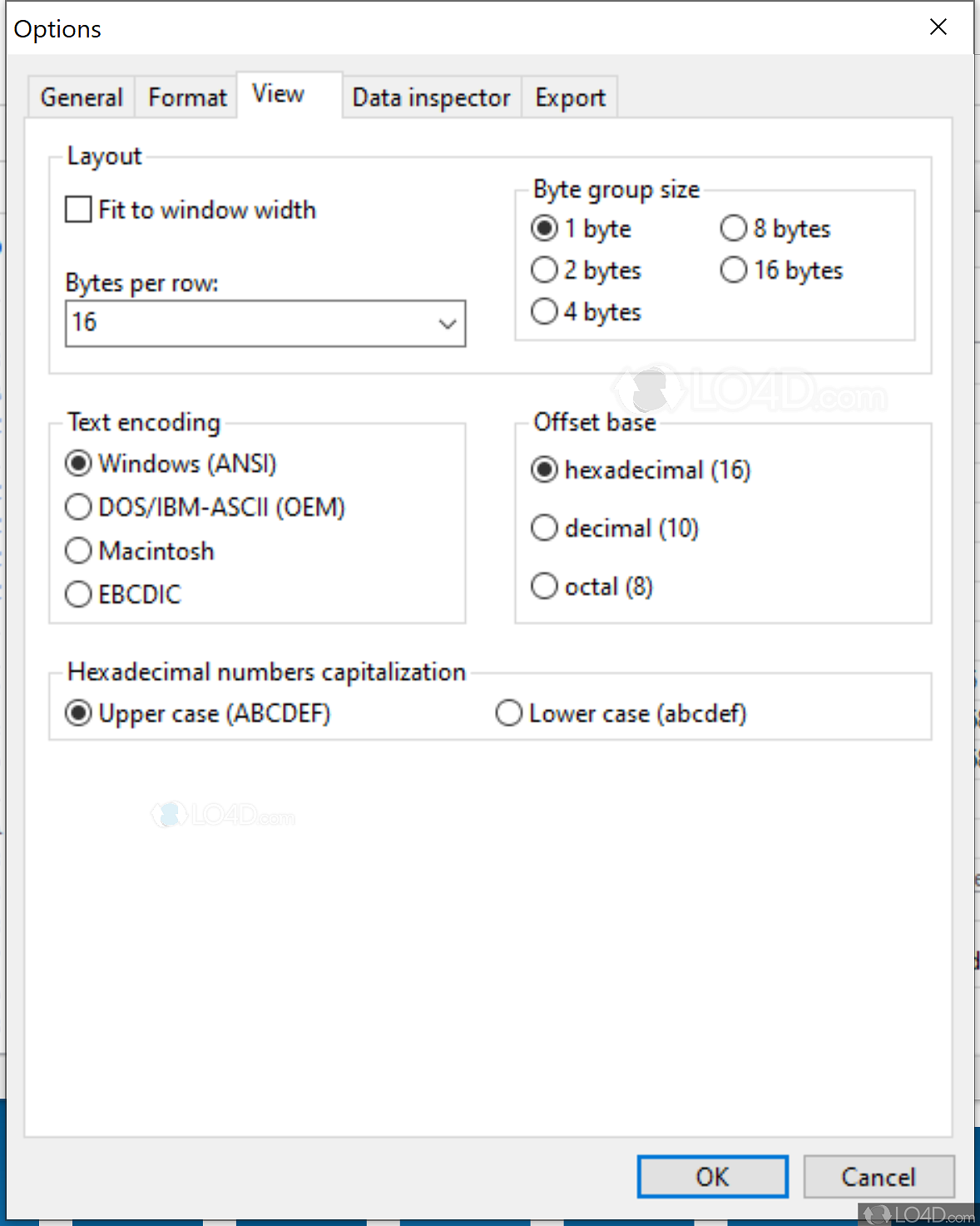Select Macintosh text encoding

point(77,550)
